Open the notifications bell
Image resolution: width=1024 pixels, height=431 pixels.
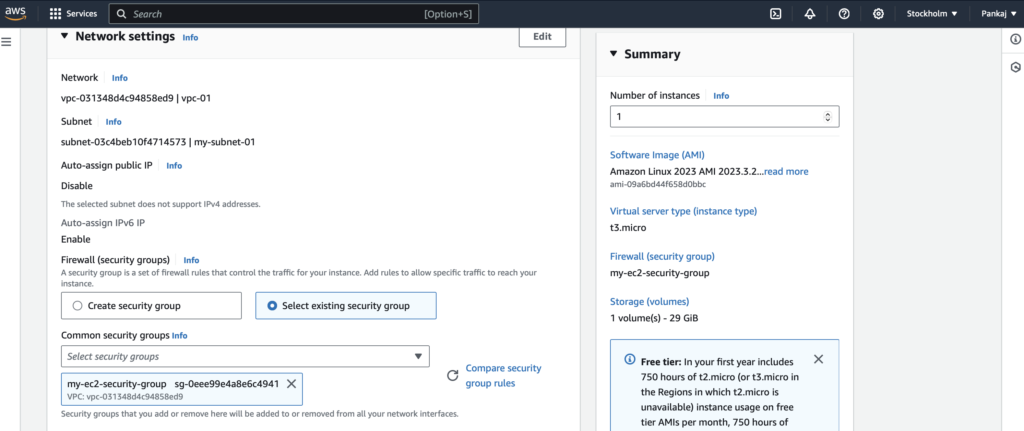810,14
